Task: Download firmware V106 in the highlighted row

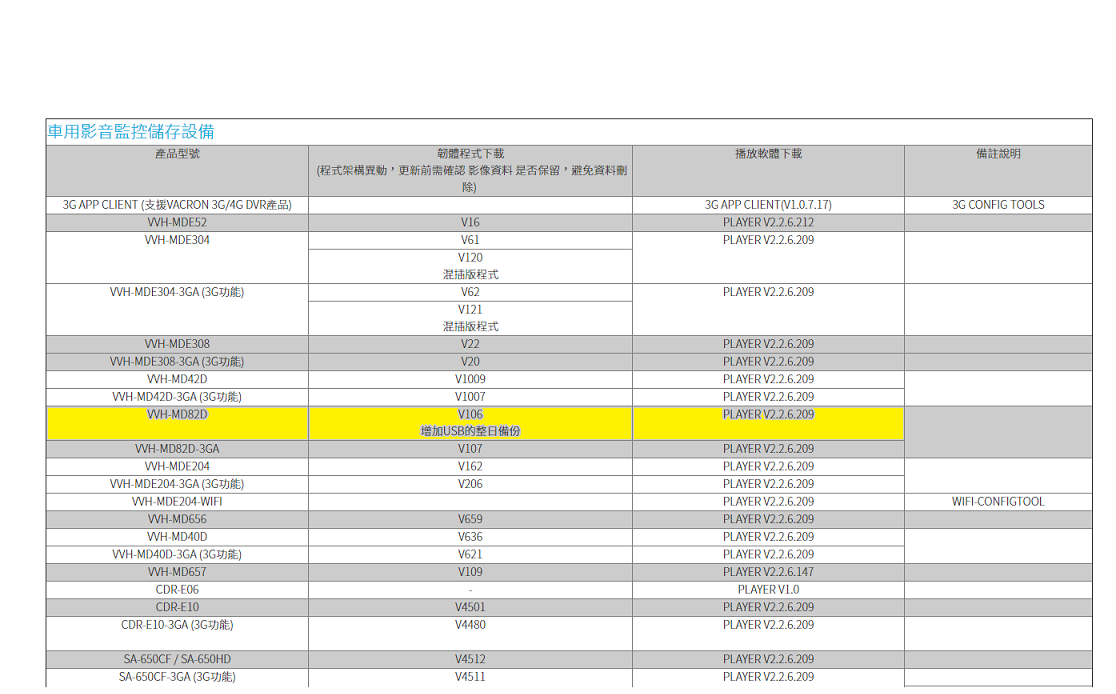Action: (x=470, y=415)
